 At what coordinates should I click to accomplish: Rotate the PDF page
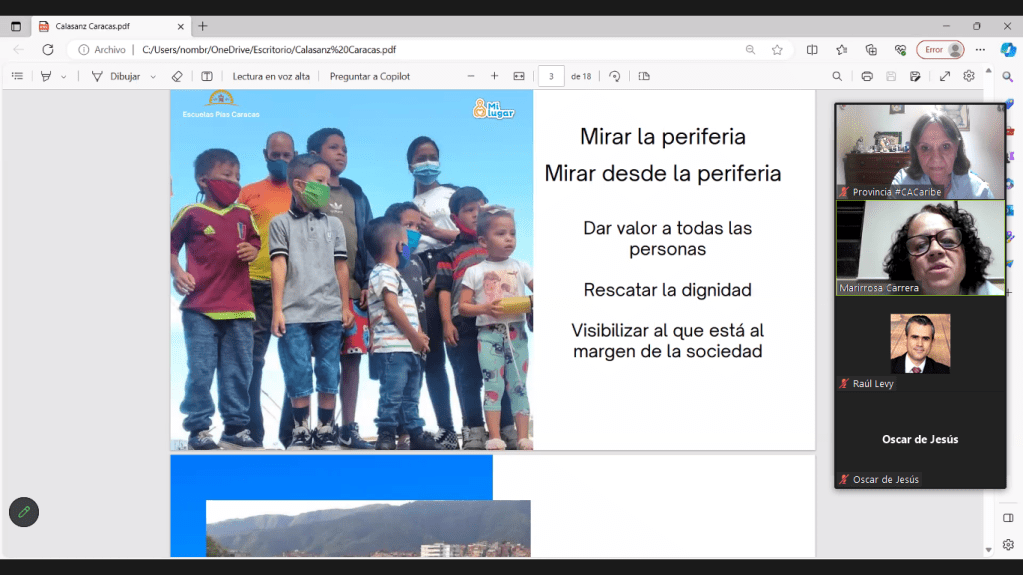coord(615,76)
